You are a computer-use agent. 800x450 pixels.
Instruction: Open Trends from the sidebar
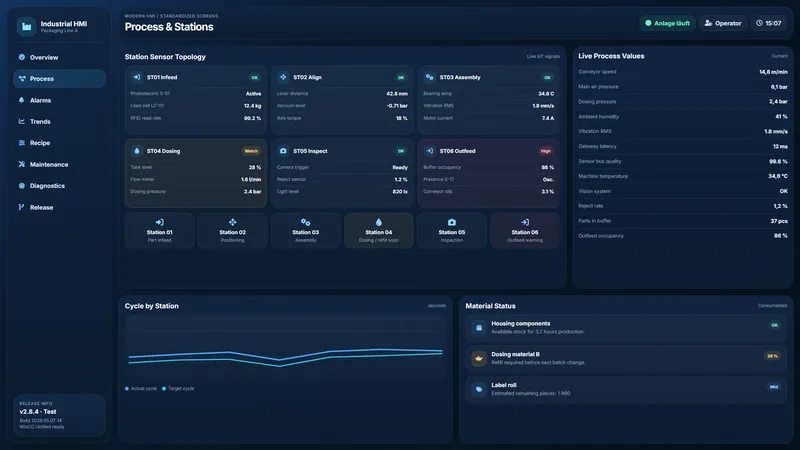59,121
